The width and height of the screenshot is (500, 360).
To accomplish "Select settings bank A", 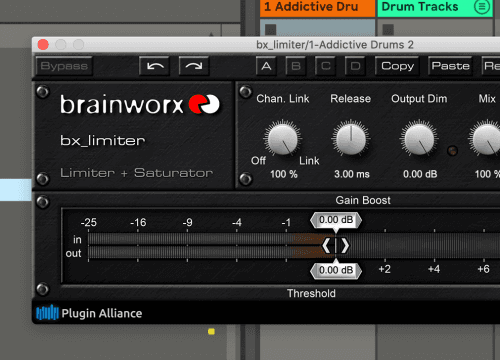I will 266,66.
